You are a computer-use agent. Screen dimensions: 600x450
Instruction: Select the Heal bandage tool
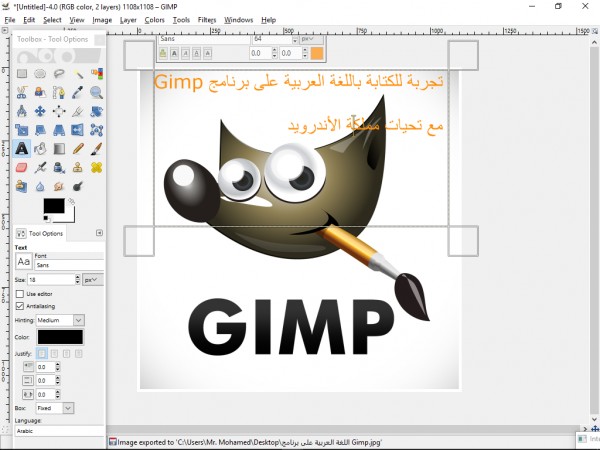pyautogui.click(x=96, y=167)
